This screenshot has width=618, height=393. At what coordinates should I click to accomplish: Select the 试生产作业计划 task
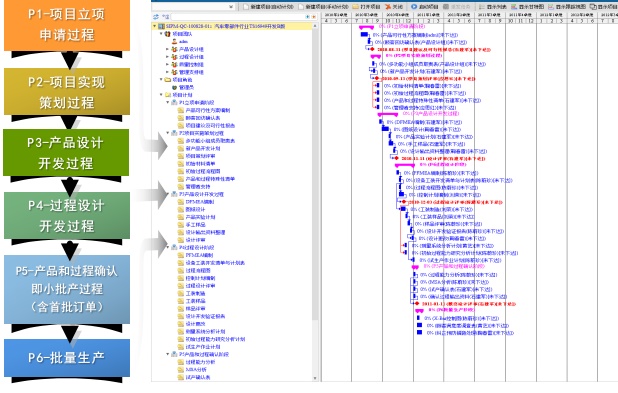[199, 347]
